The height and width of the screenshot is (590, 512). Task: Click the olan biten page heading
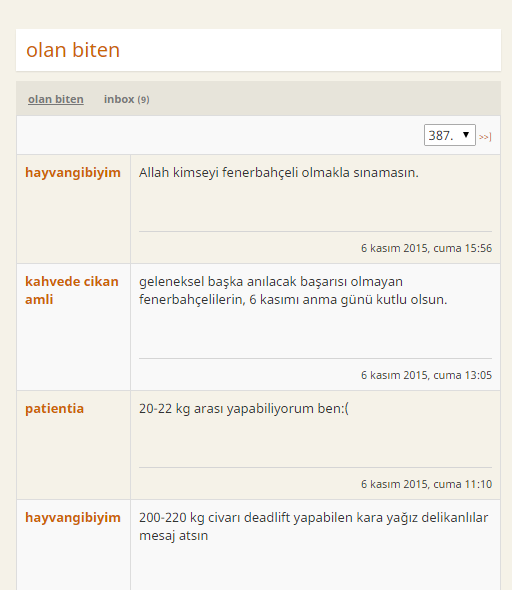(73, 50)
